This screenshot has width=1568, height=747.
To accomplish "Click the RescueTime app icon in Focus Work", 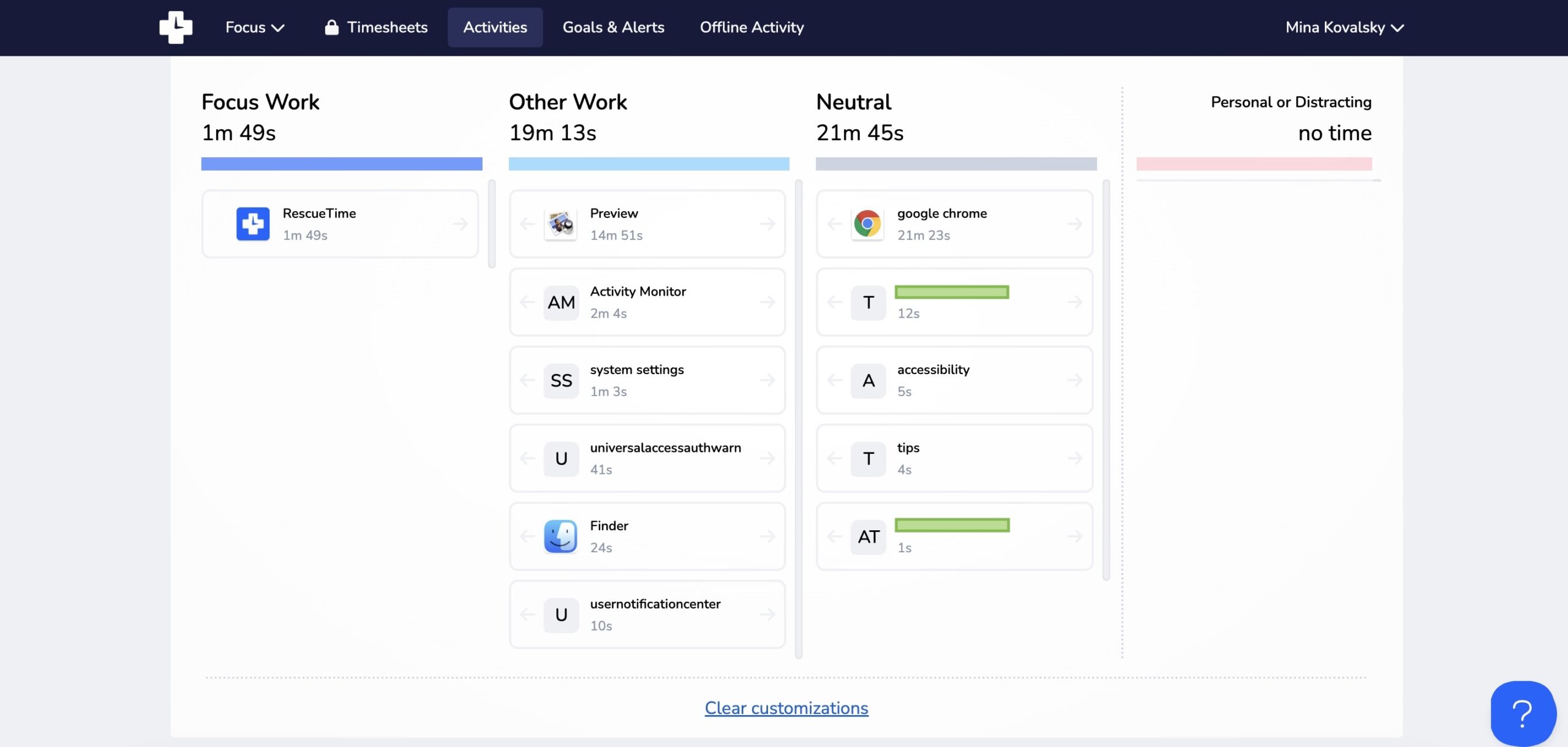I will tap(253, 223).
